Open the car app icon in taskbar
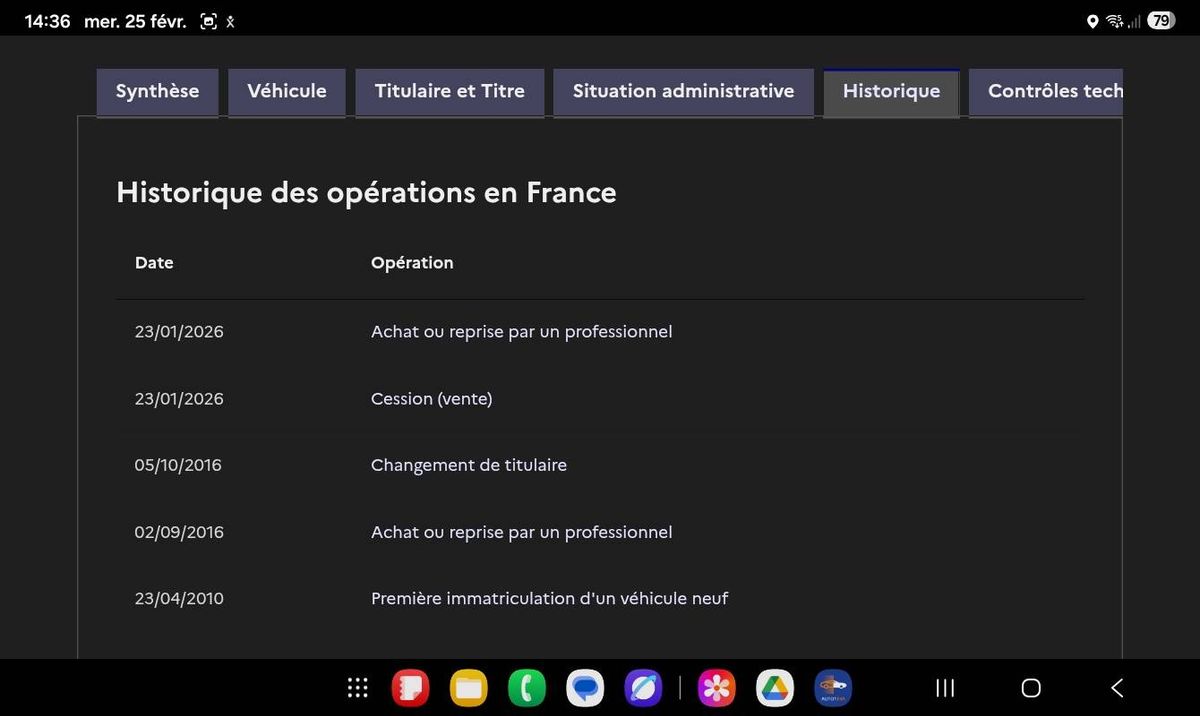1200x716 pixels. (833, 688)
